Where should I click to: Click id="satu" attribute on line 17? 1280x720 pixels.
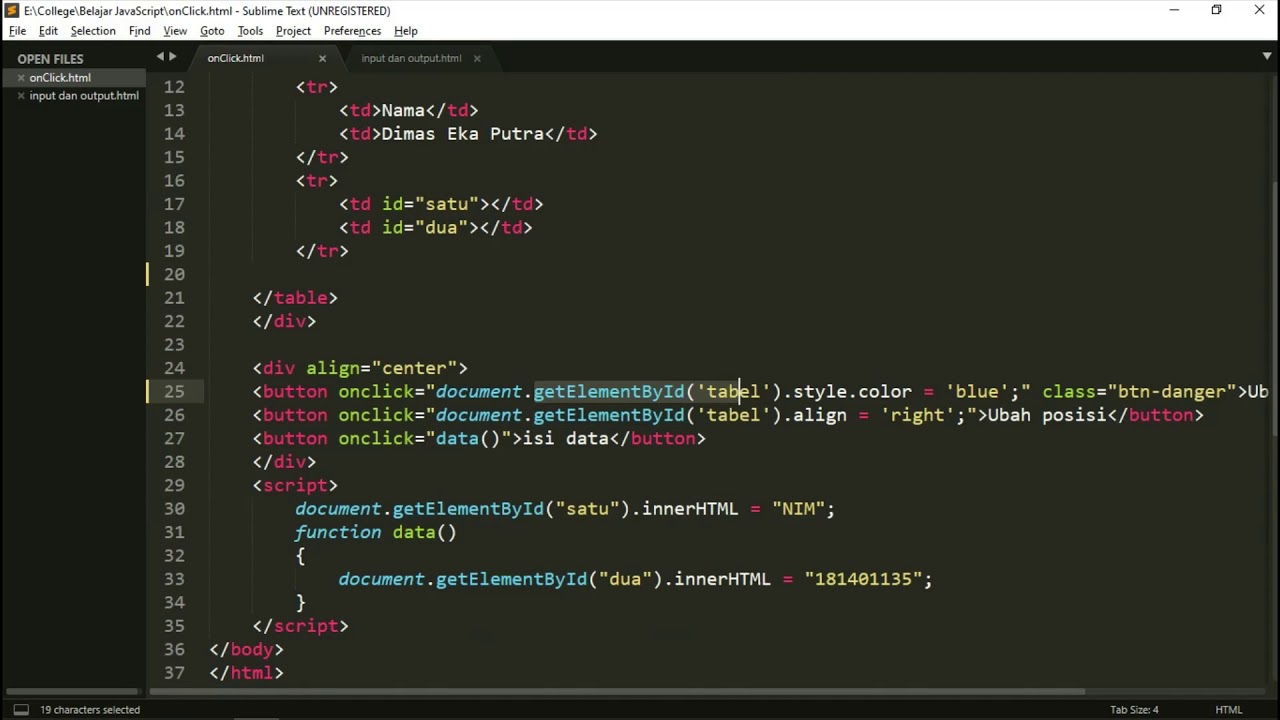click(x=430, y=204)
